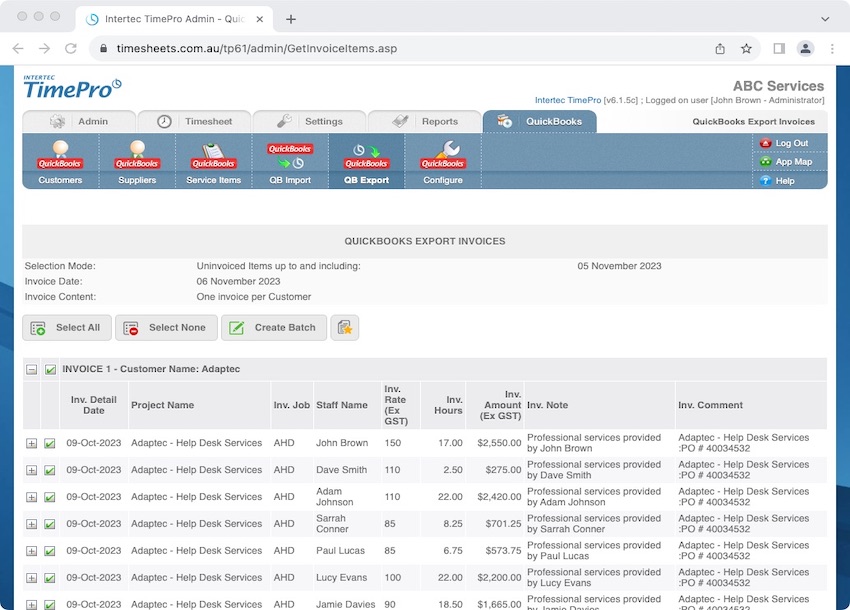Click the Select All button

67,328
